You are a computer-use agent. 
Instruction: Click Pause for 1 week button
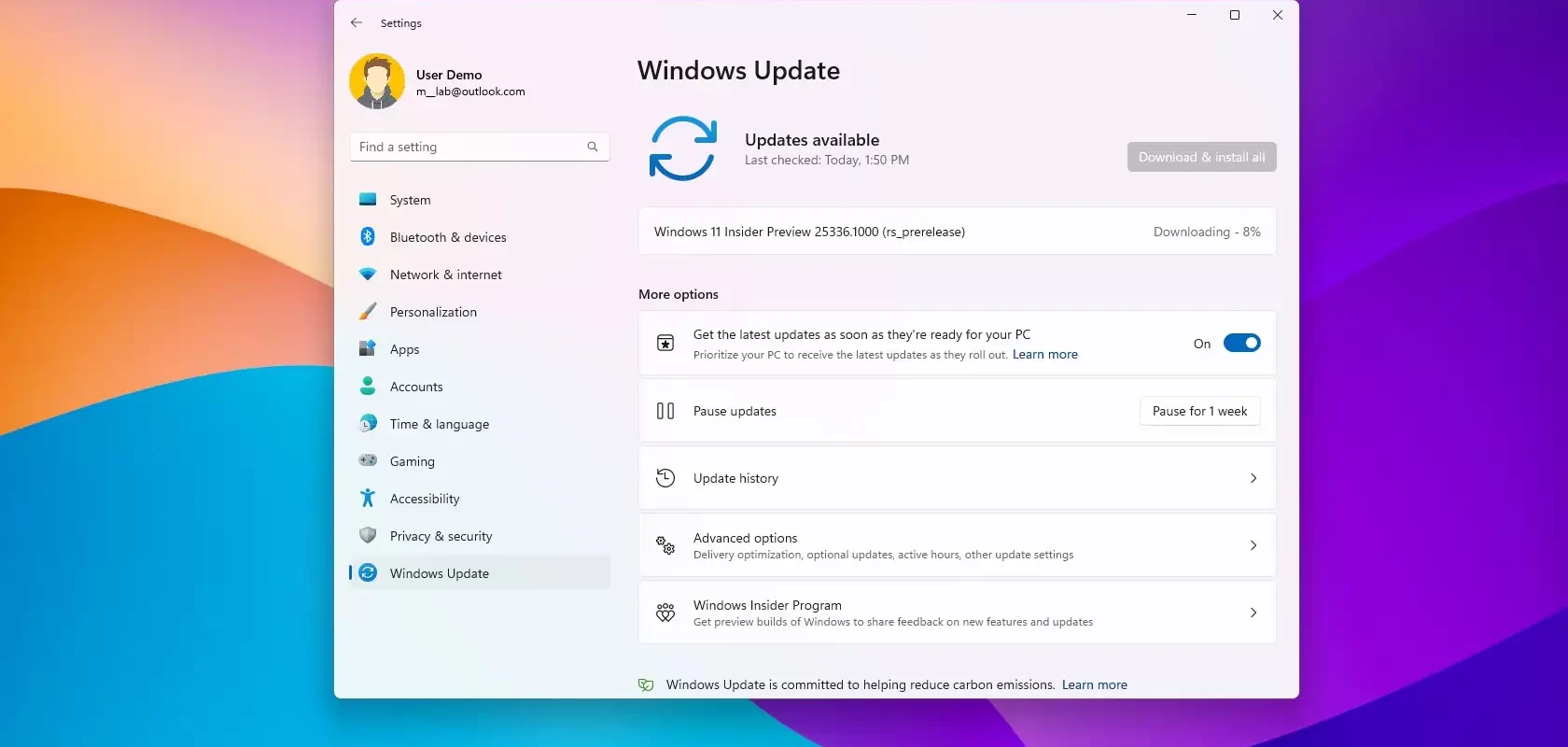click(1200, 411)
